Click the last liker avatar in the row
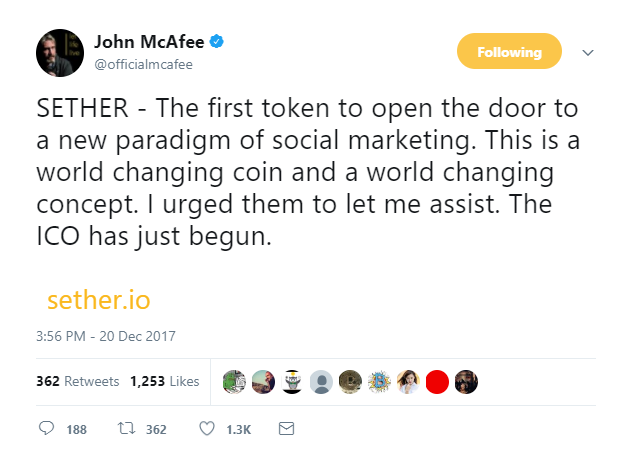The height and width of the screenshot is (456, 628). tap(466, 381)
